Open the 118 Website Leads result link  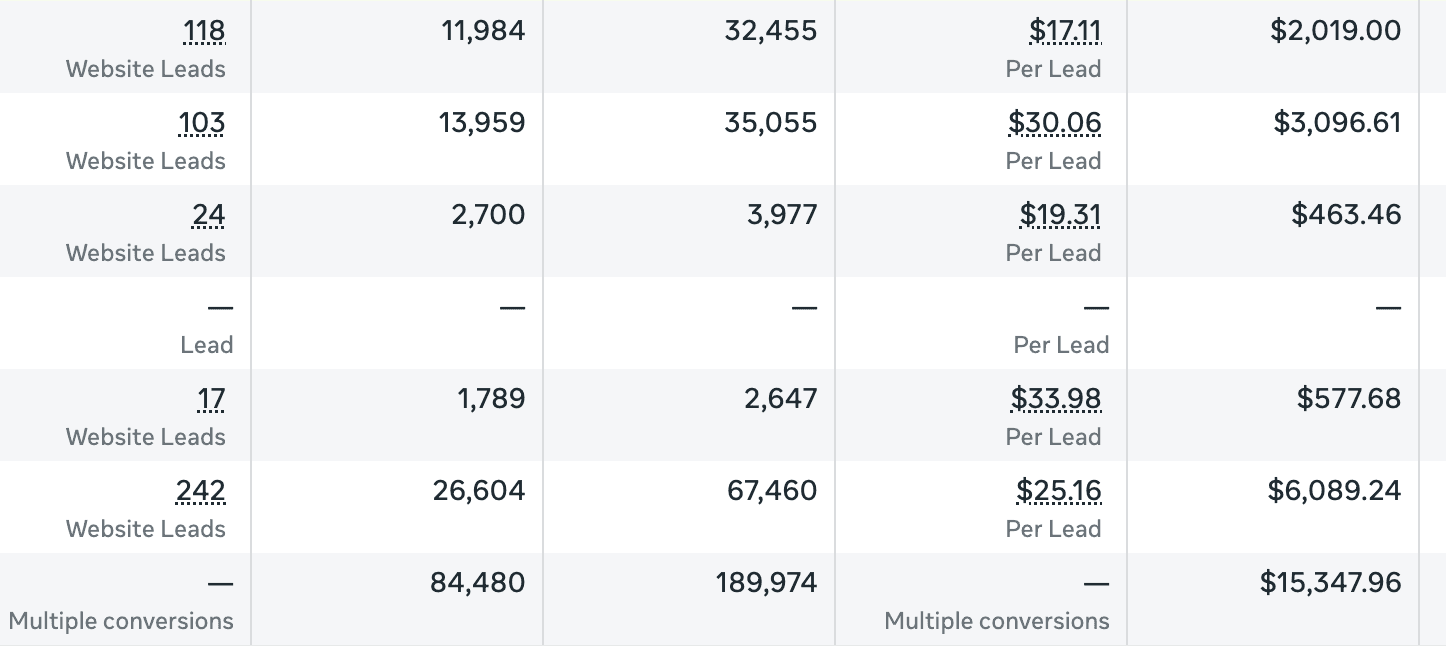coord(205,32)
